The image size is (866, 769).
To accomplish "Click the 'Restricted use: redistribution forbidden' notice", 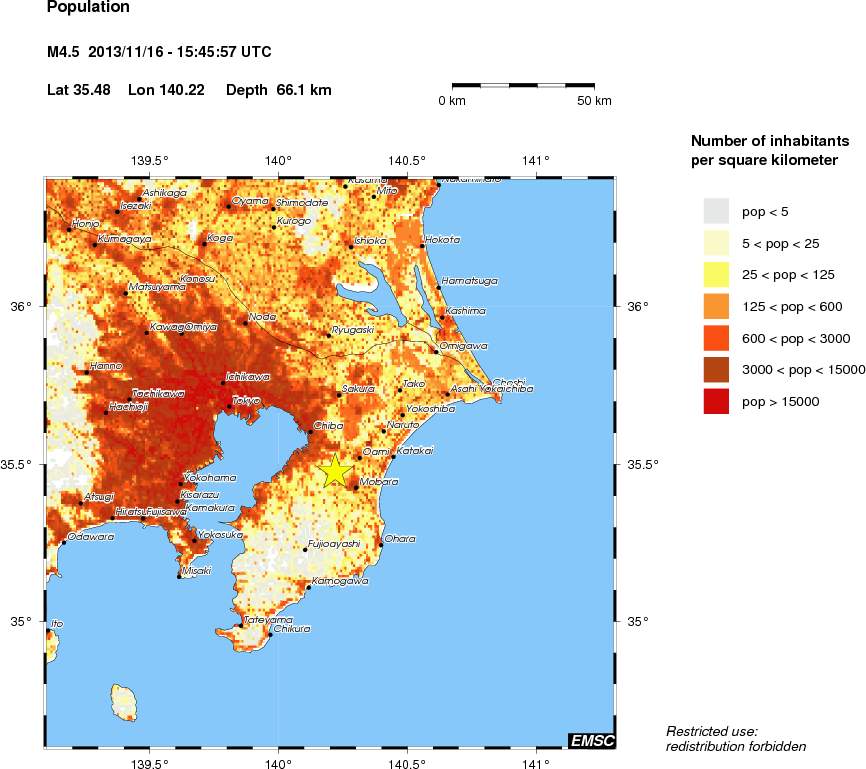I will click(736, 738).
